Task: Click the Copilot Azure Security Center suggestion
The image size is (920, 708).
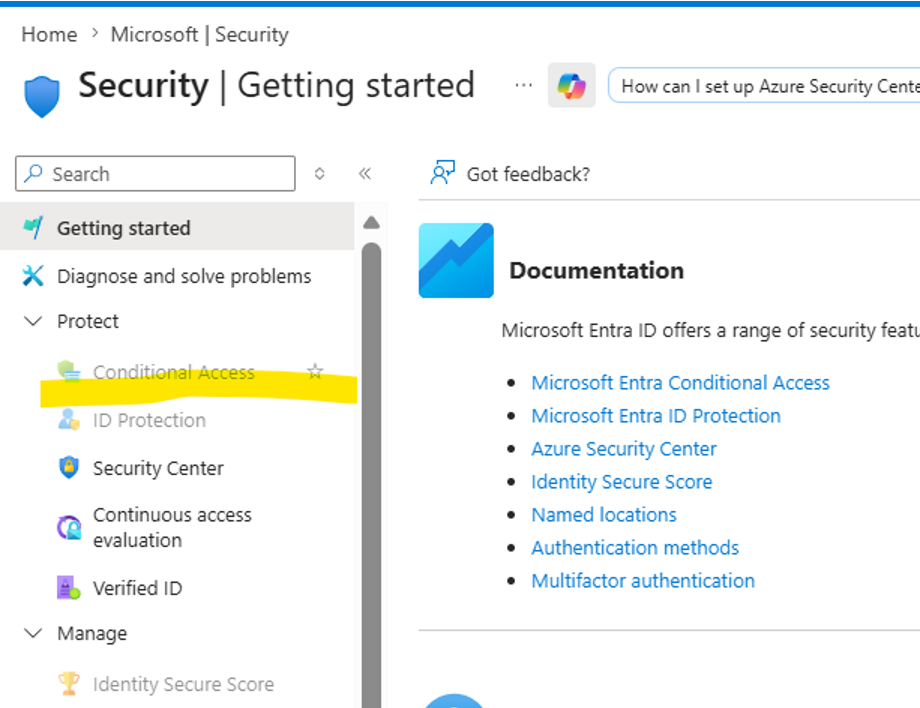Action: pos(764,86)
